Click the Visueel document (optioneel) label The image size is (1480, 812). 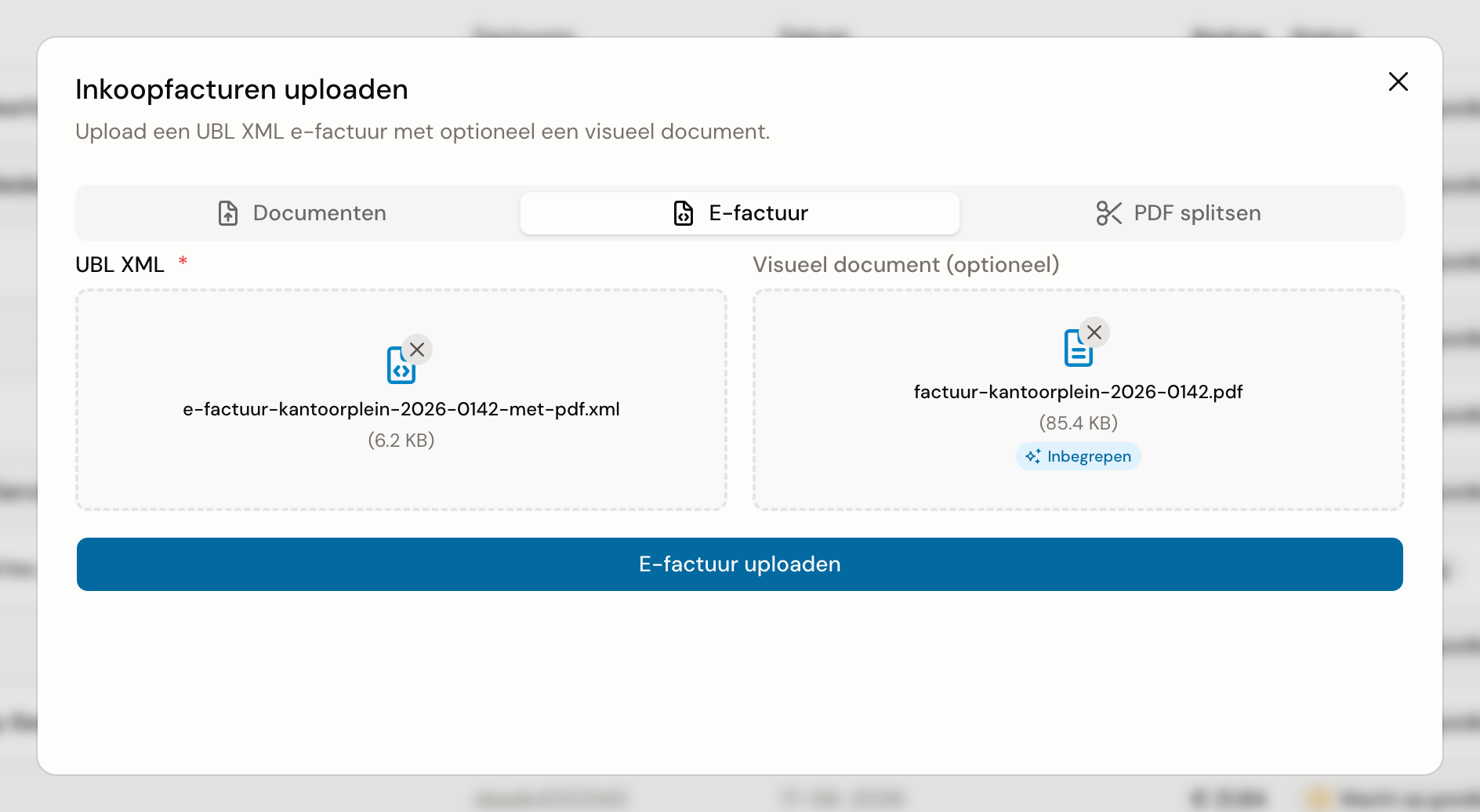click(906, 265)
